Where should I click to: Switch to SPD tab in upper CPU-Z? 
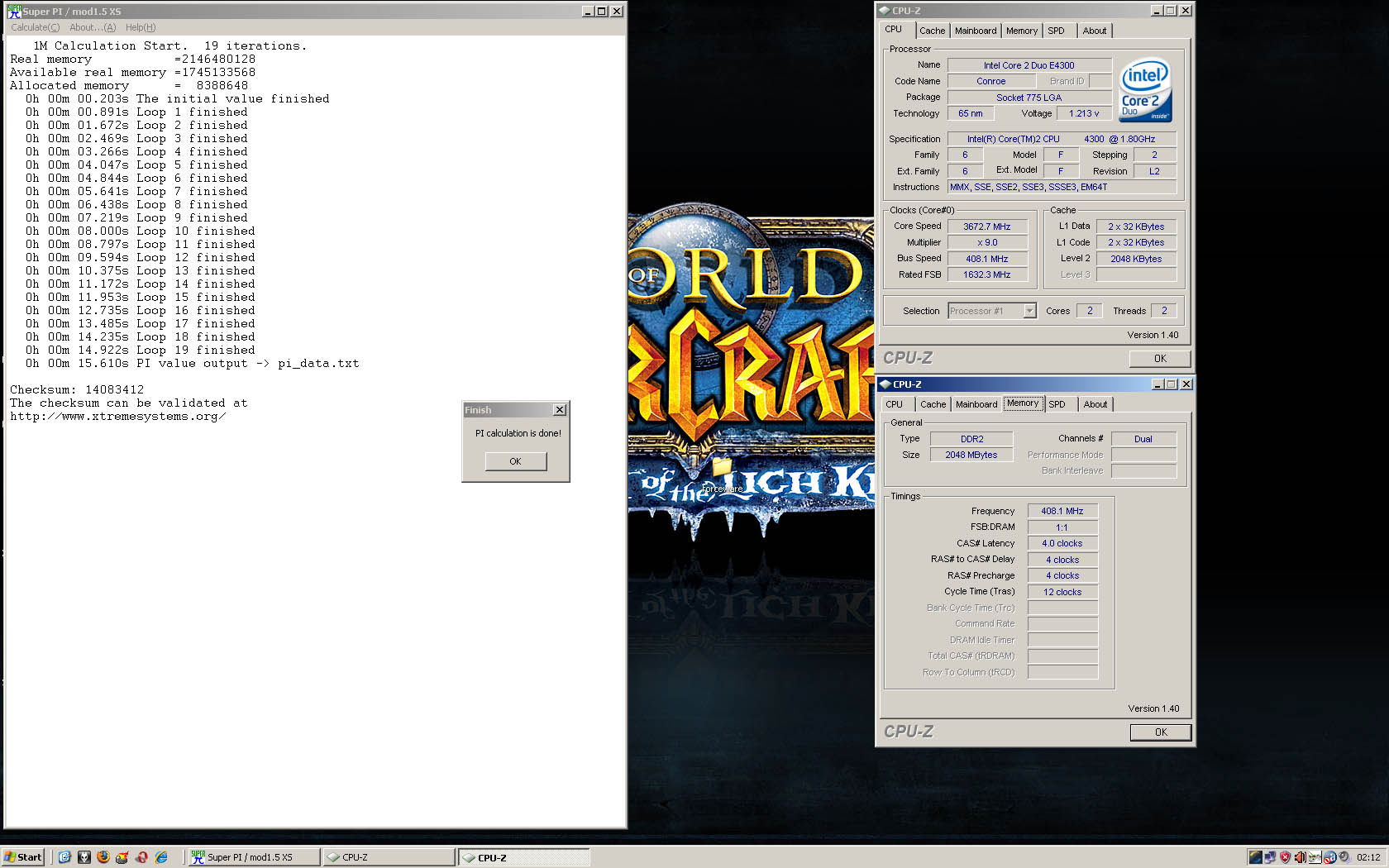tap(1057, 31)
